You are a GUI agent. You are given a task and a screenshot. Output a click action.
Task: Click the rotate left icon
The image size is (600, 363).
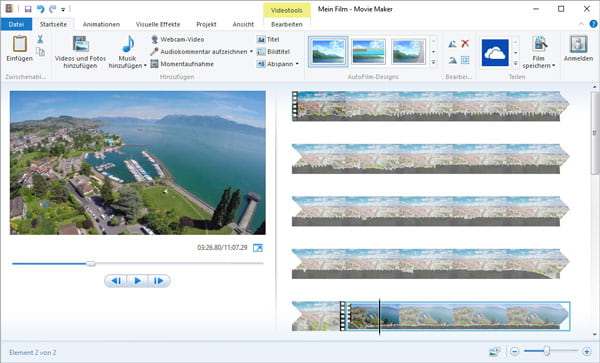tap(452, 44)
